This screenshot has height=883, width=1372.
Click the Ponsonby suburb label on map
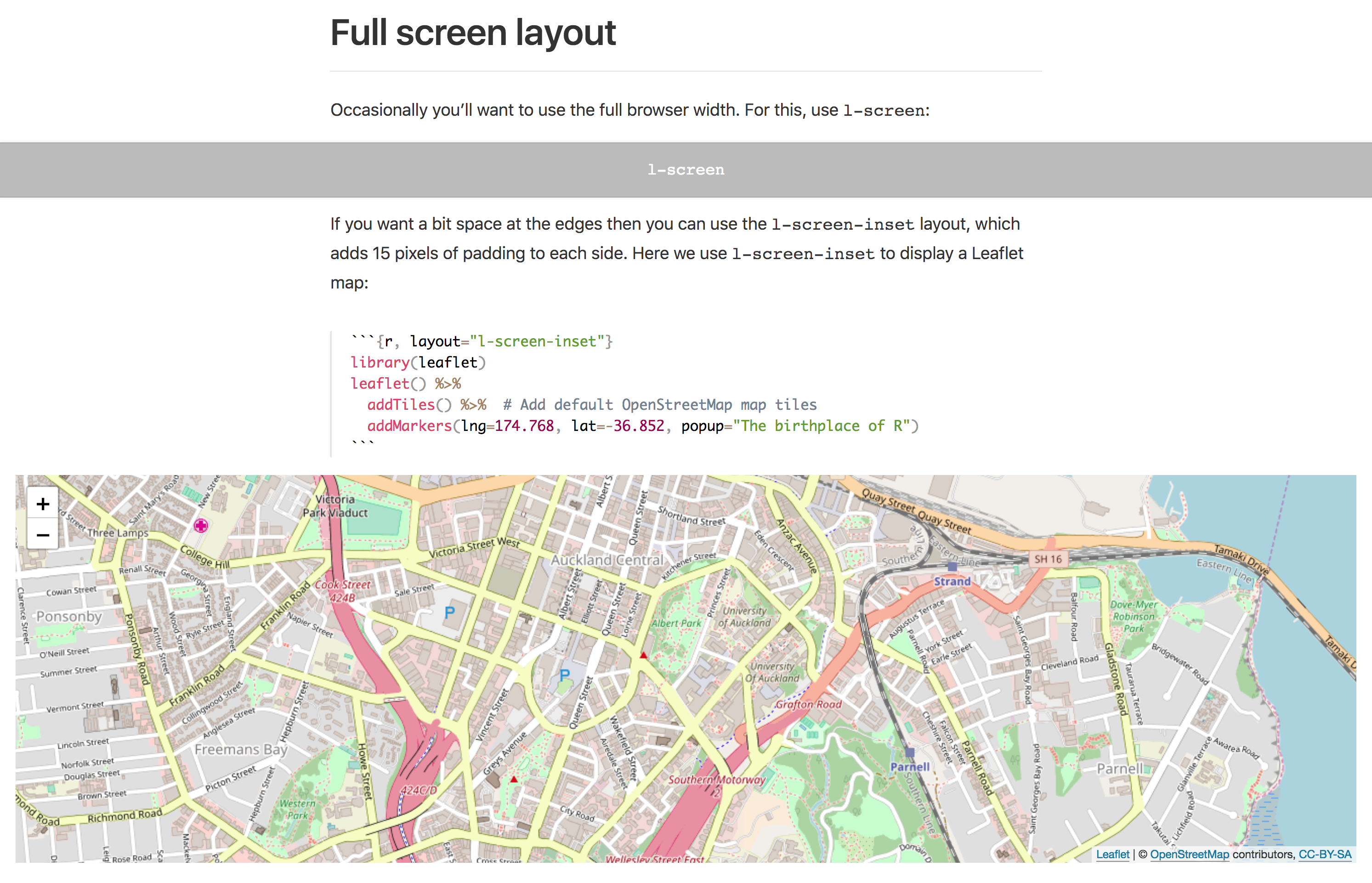click(x=69, y=617)
